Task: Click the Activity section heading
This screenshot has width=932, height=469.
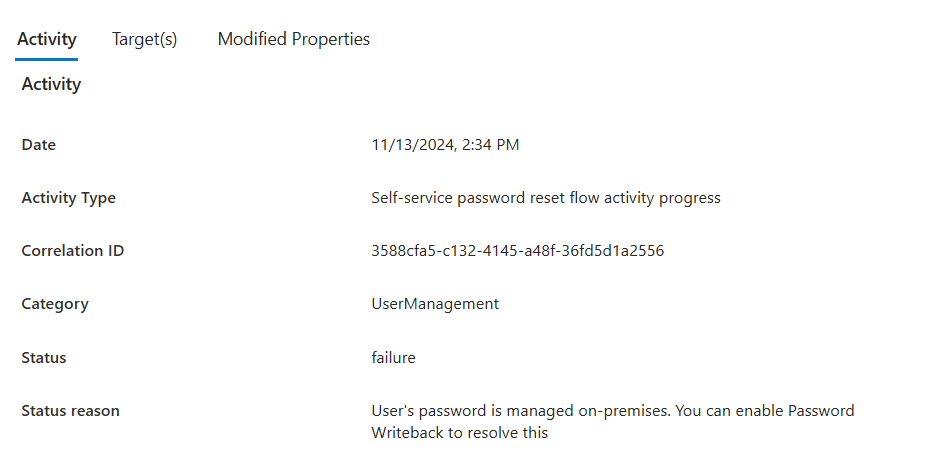Action: pyautogui.click(x=51, y=84)
